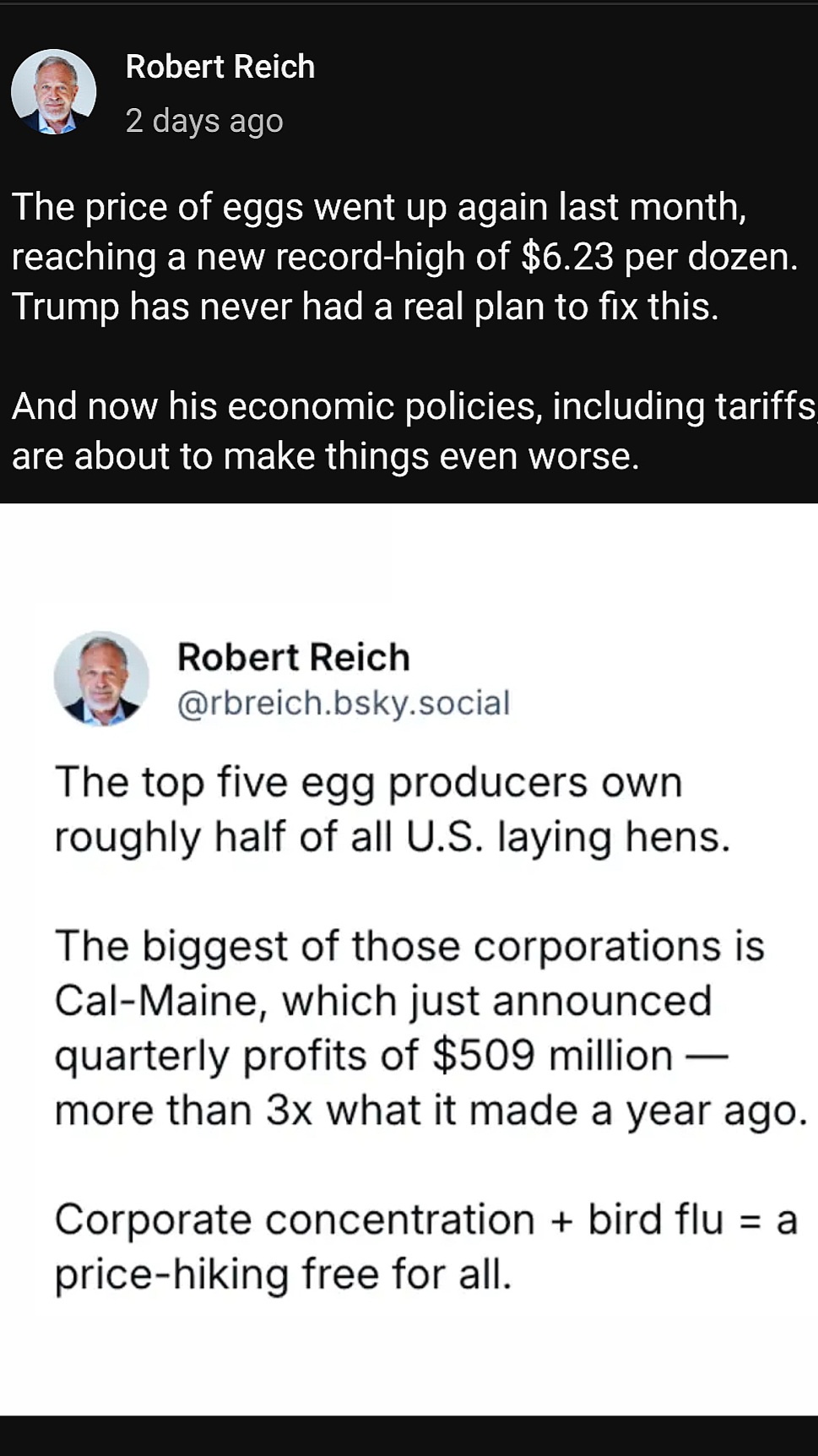Tap "are about to make things even worse" line
818x1456 pixels.
(325, 456)
